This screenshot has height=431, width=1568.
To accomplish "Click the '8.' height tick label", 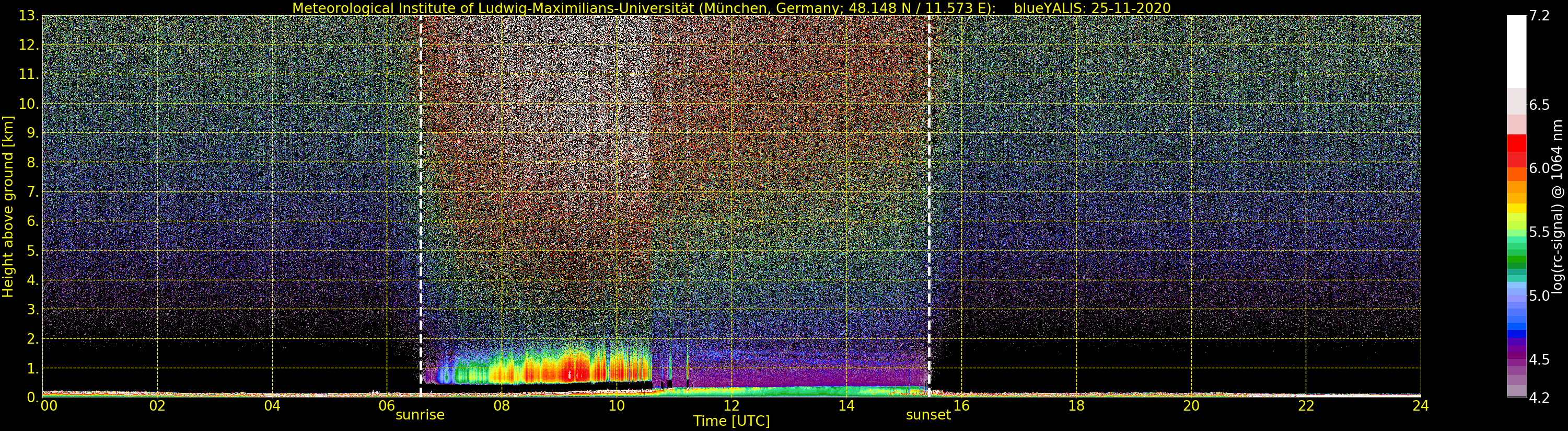I will click(32, 163).
